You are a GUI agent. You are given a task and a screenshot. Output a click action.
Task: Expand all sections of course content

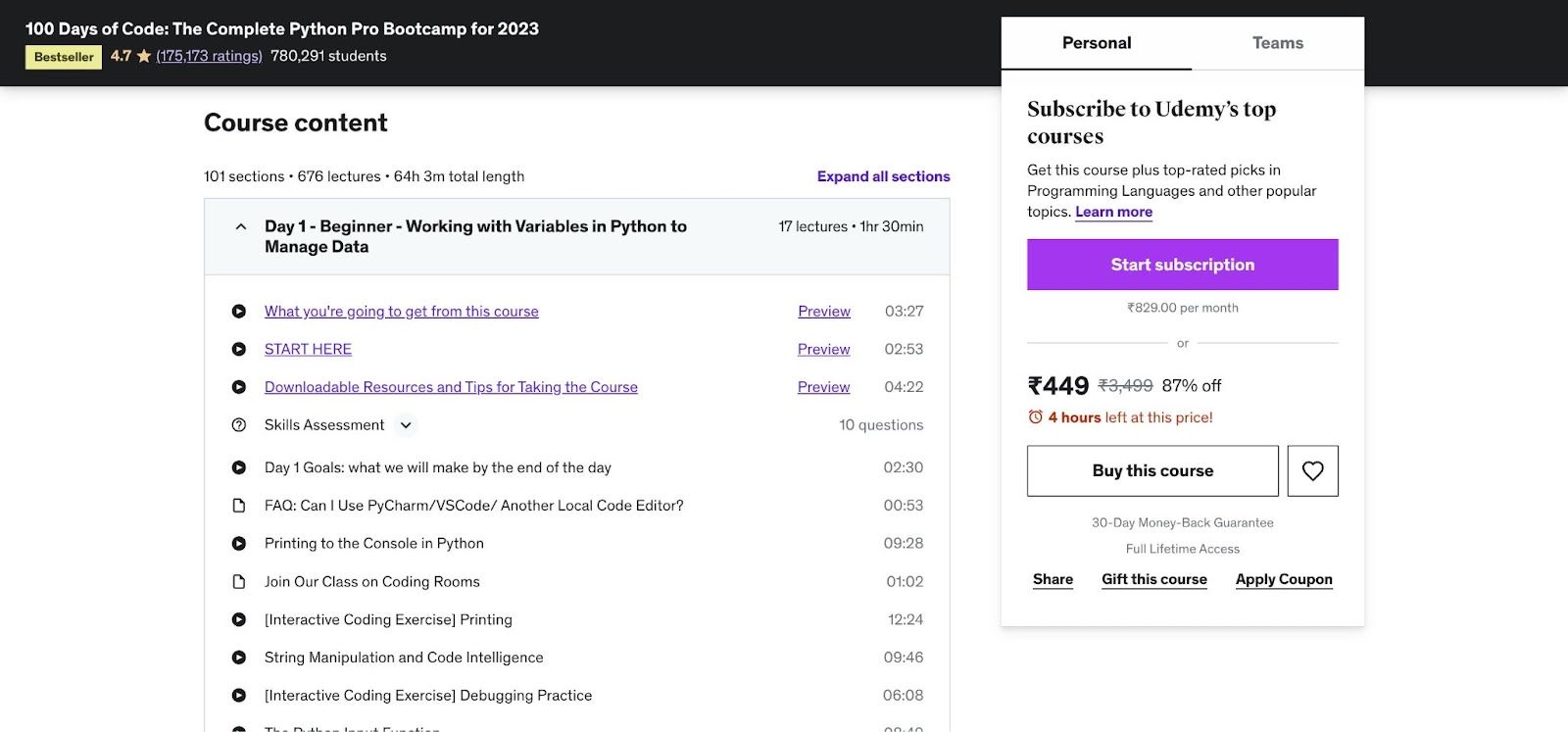[883, 176]
